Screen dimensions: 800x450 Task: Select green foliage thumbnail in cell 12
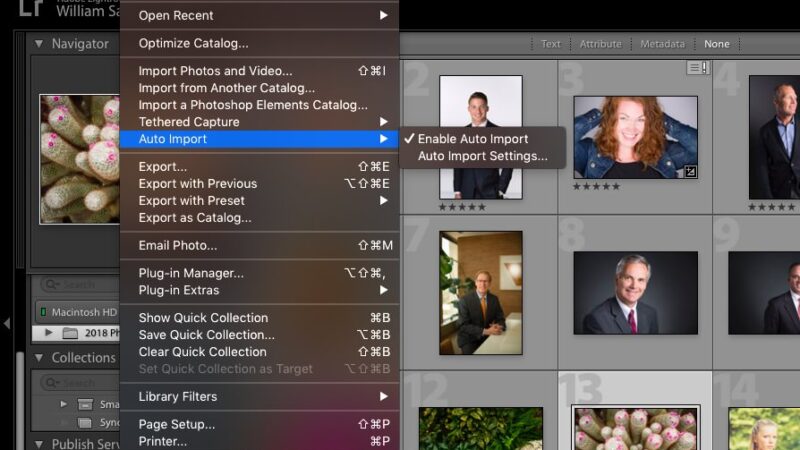coord(481,429)
